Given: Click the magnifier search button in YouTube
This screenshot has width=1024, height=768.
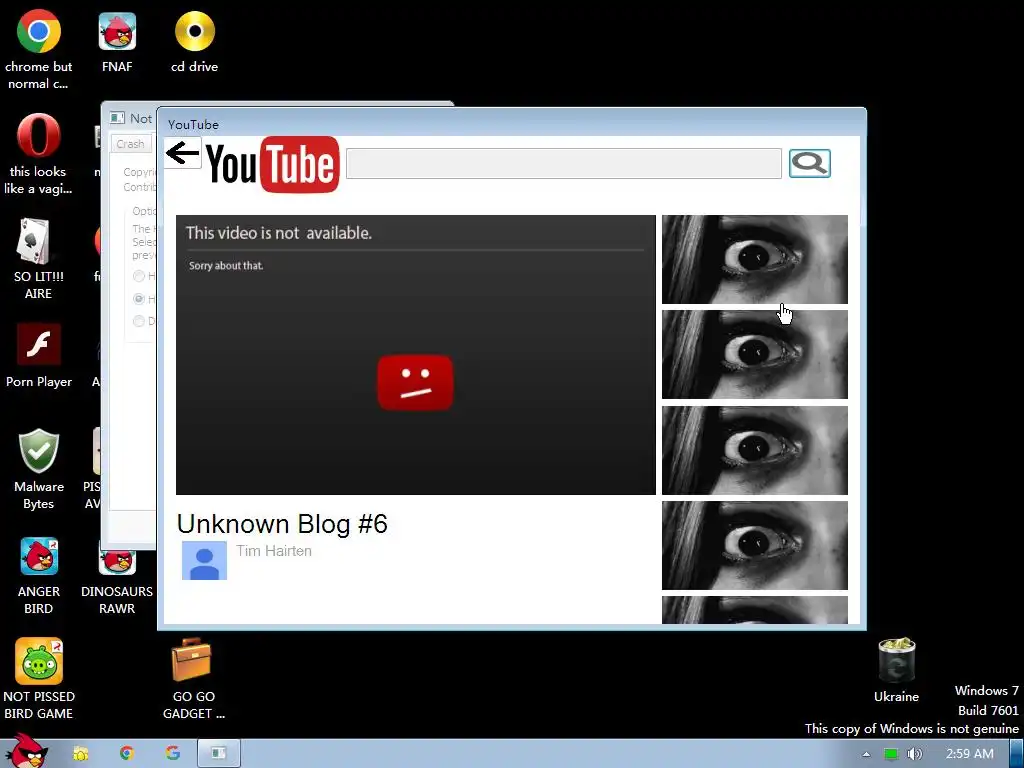Looking at the screenshot, I should 810,163.
